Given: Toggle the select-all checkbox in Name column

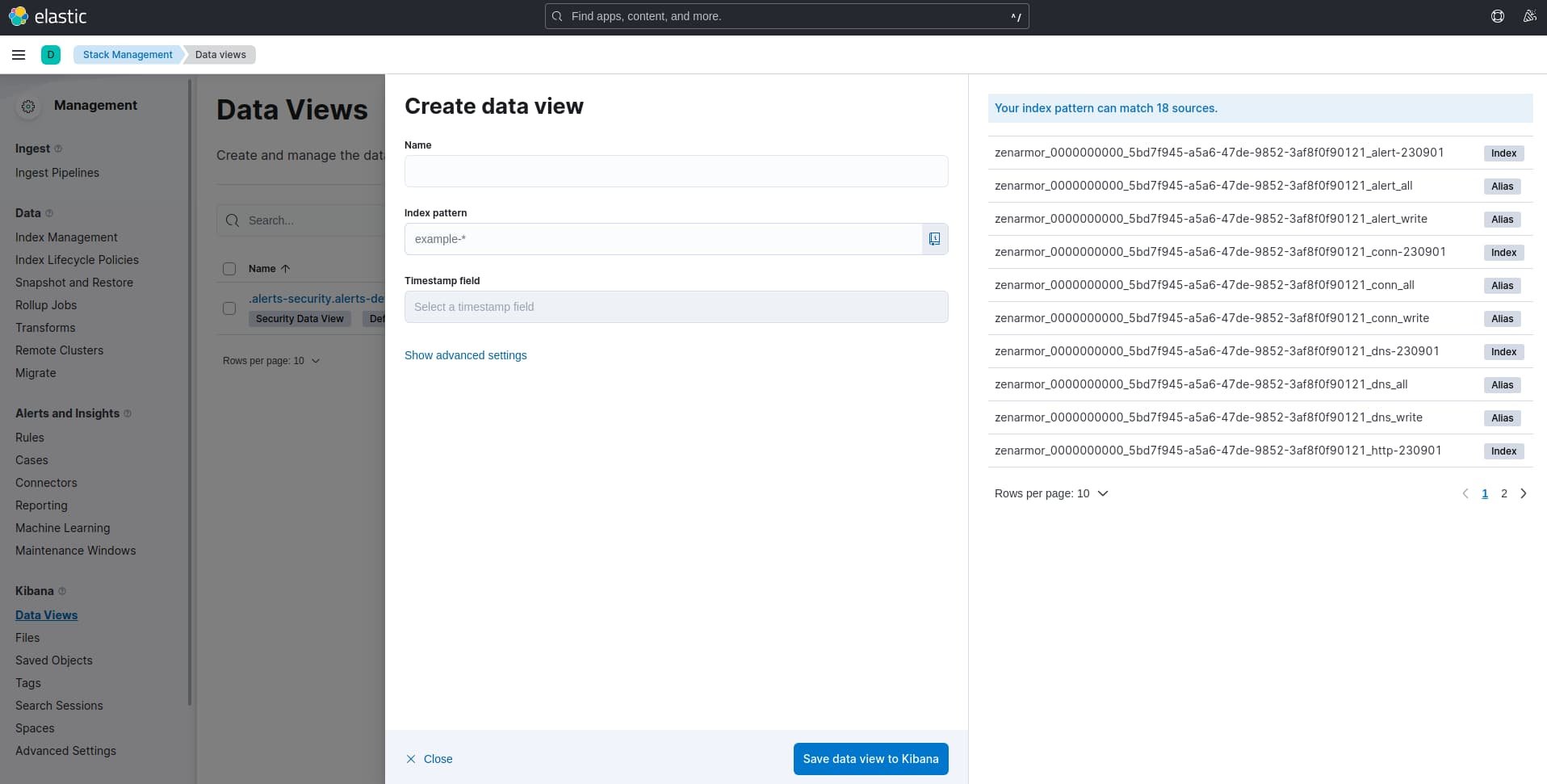Looking at the screenshot, I should (x=228, y=269).
